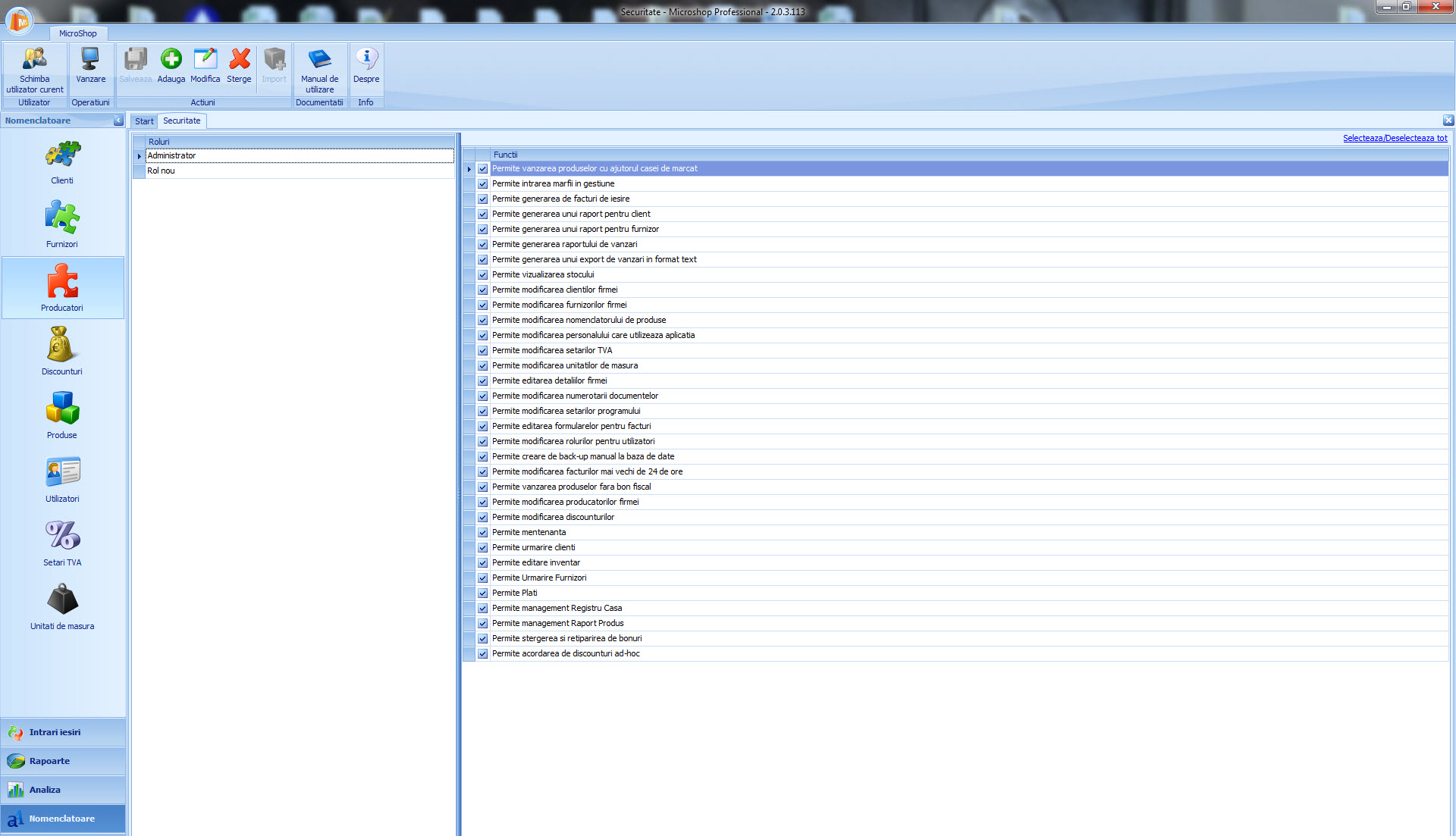1456x836 pixels.
Task: Open the Vanzare monitor icon
Action: [x=90, y=59]
